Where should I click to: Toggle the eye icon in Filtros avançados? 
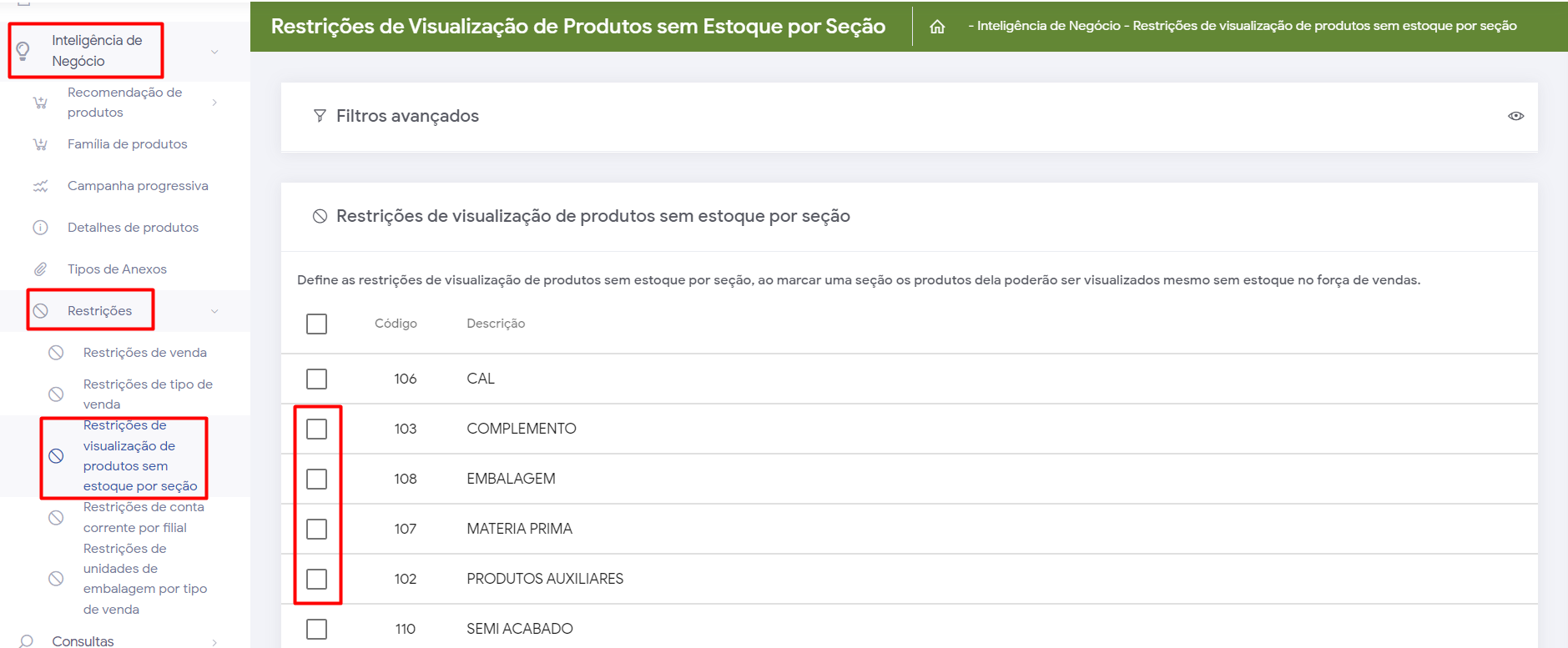tap(1515, 116)
